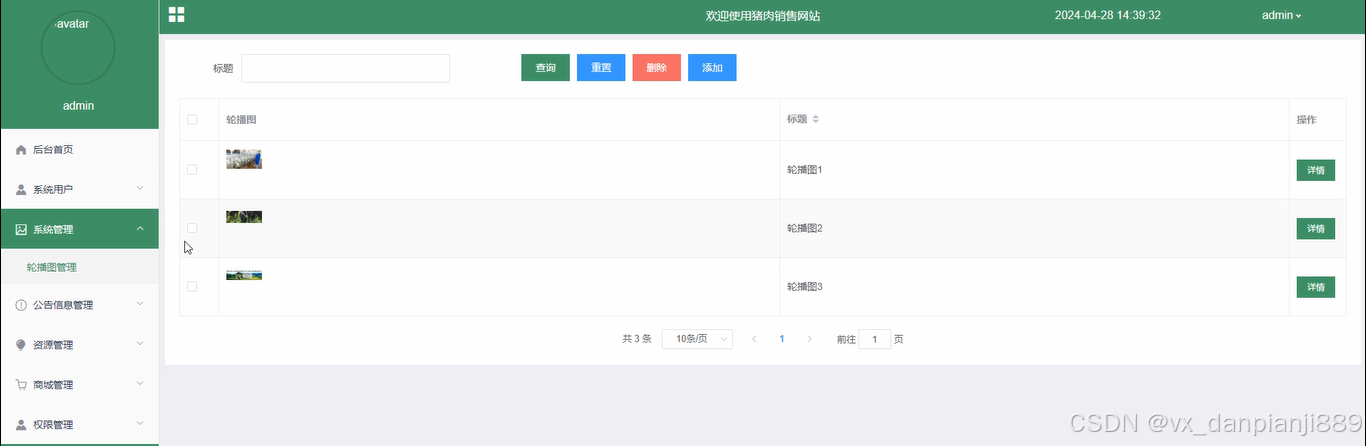
Task: Click the home icon beside 后台首页
Action: 21,150
